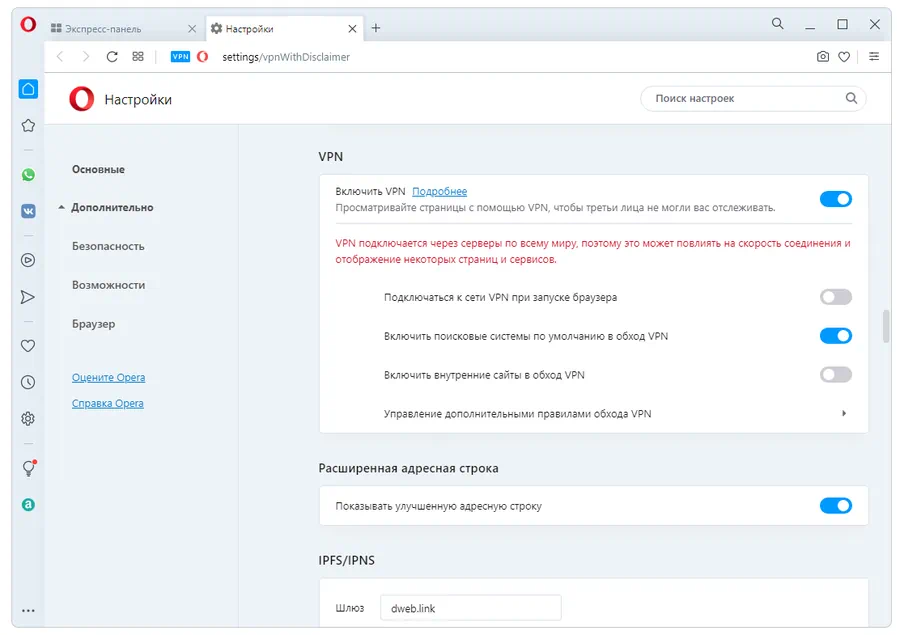Open sidebar setup via the three dots

28,610
